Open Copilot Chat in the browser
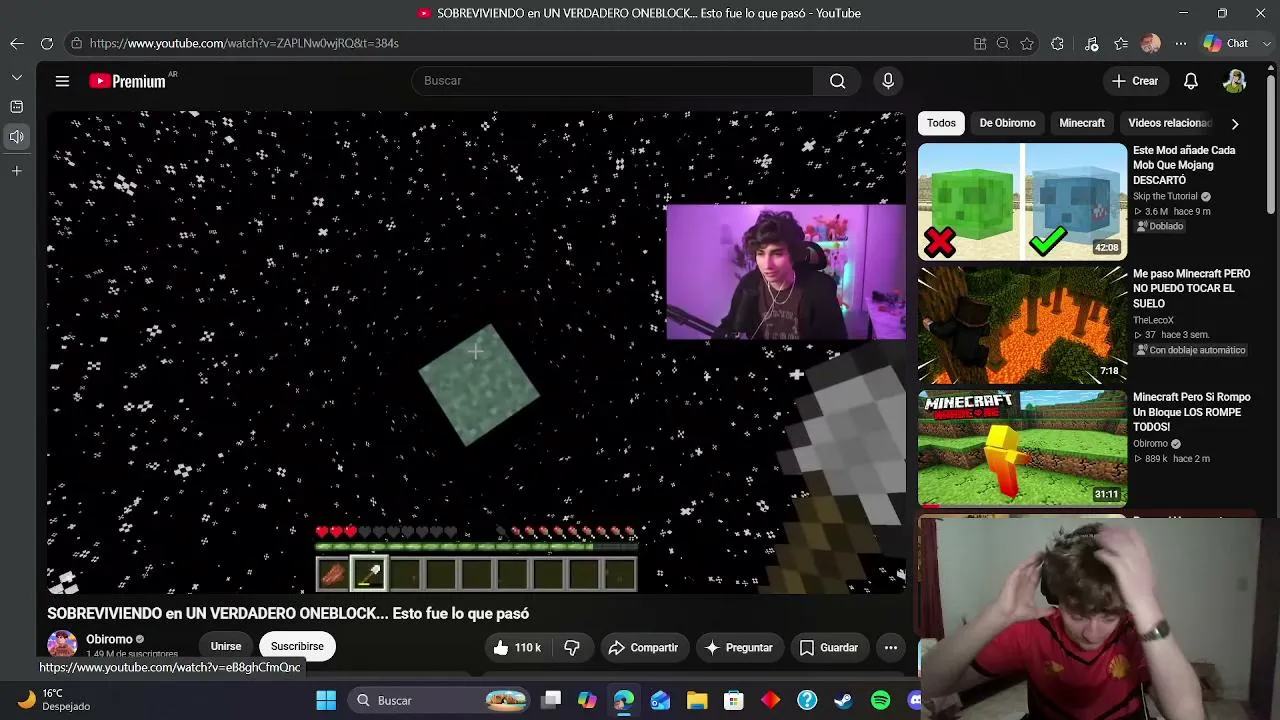 [1226, 43]
